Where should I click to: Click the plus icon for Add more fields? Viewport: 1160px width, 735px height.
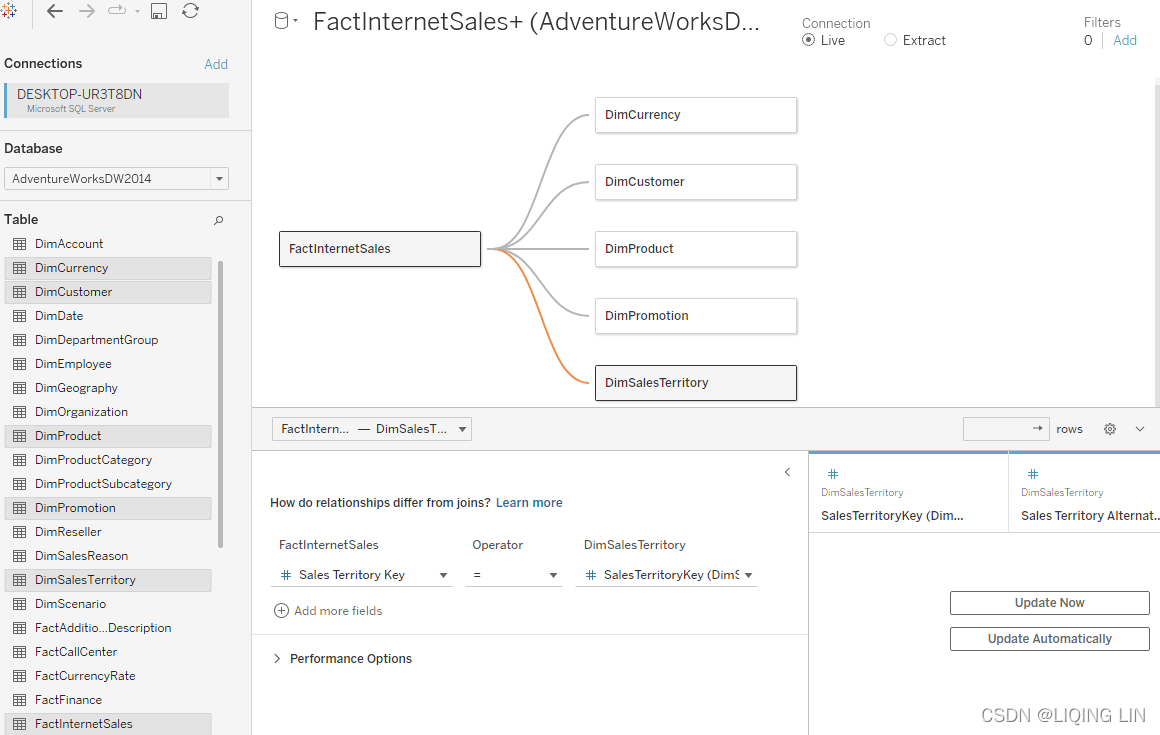(x=281, y=611)
